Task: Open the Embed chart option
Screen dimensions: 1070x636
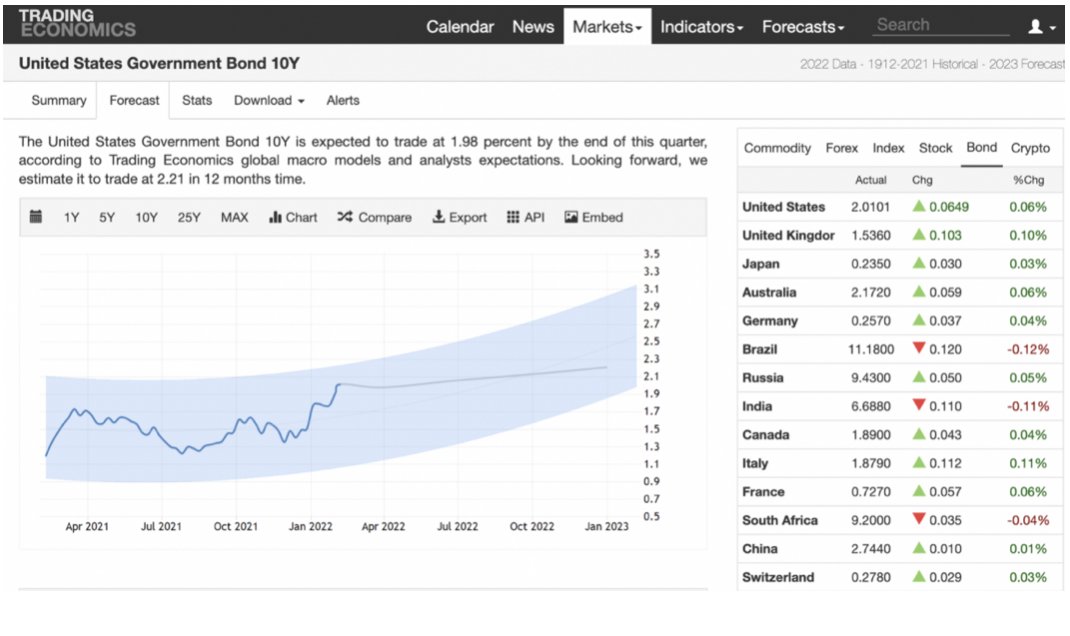Action: (594, 217)
